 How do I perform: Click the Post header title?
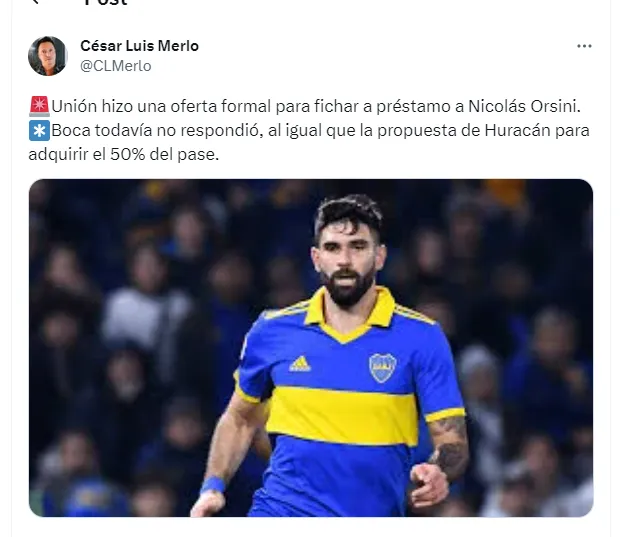point(105,3)
